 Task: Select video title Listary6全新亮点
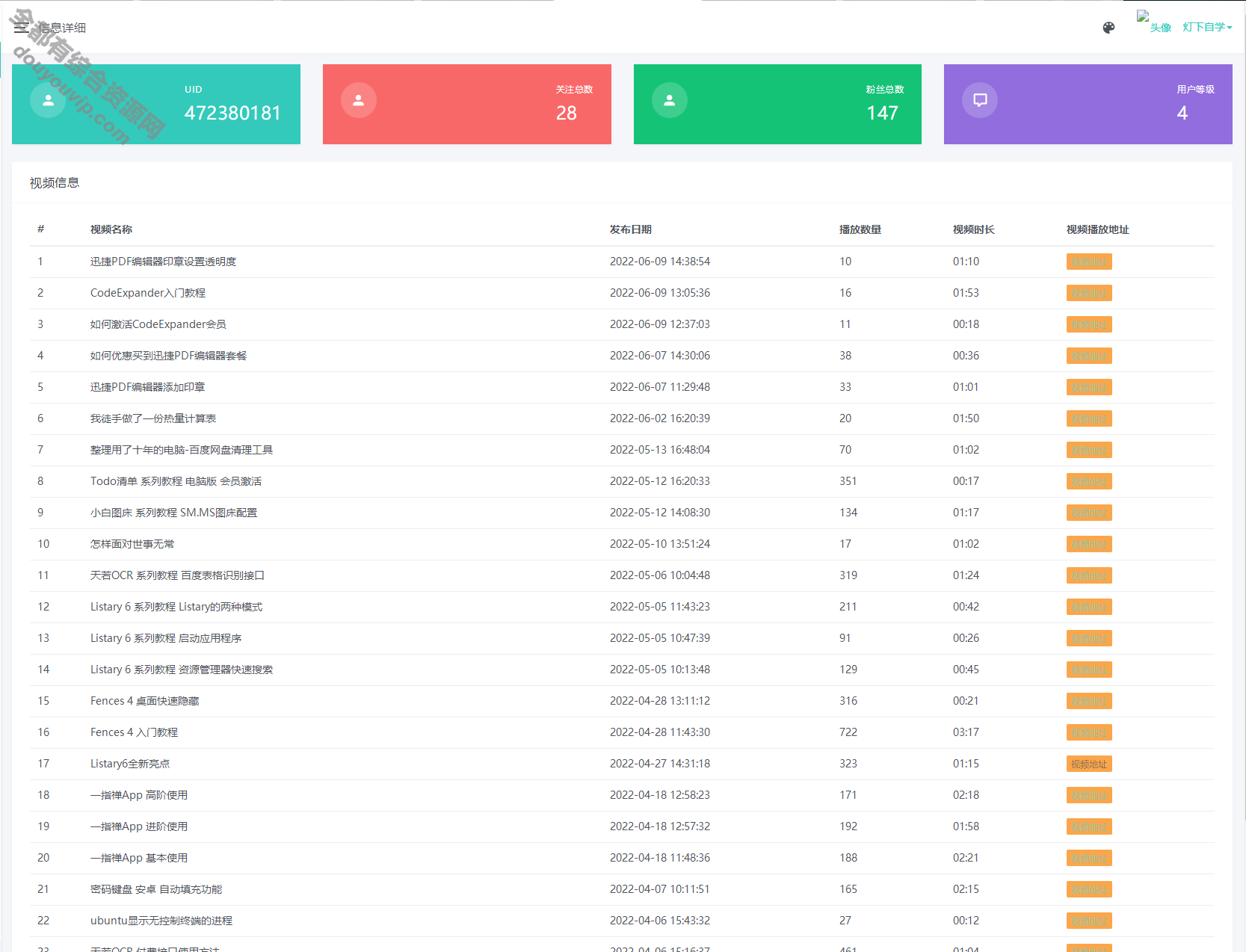130,764
